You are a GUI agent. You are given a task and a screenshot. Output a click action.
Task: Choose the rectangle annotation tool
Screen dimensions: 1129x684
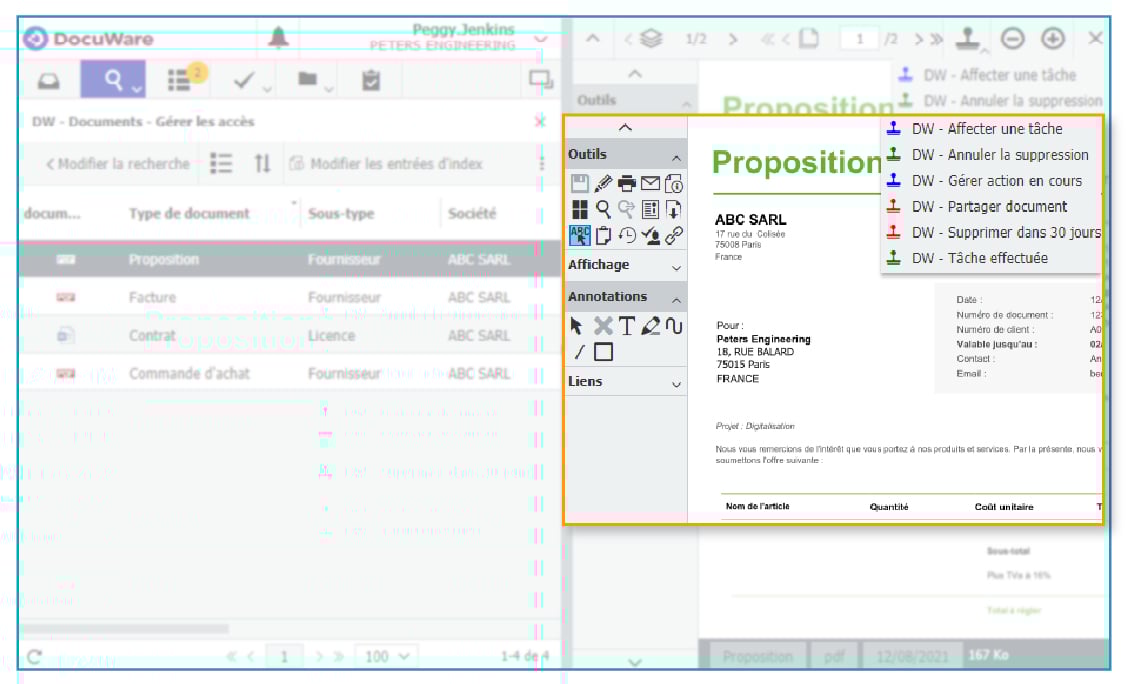click(603, 351)
